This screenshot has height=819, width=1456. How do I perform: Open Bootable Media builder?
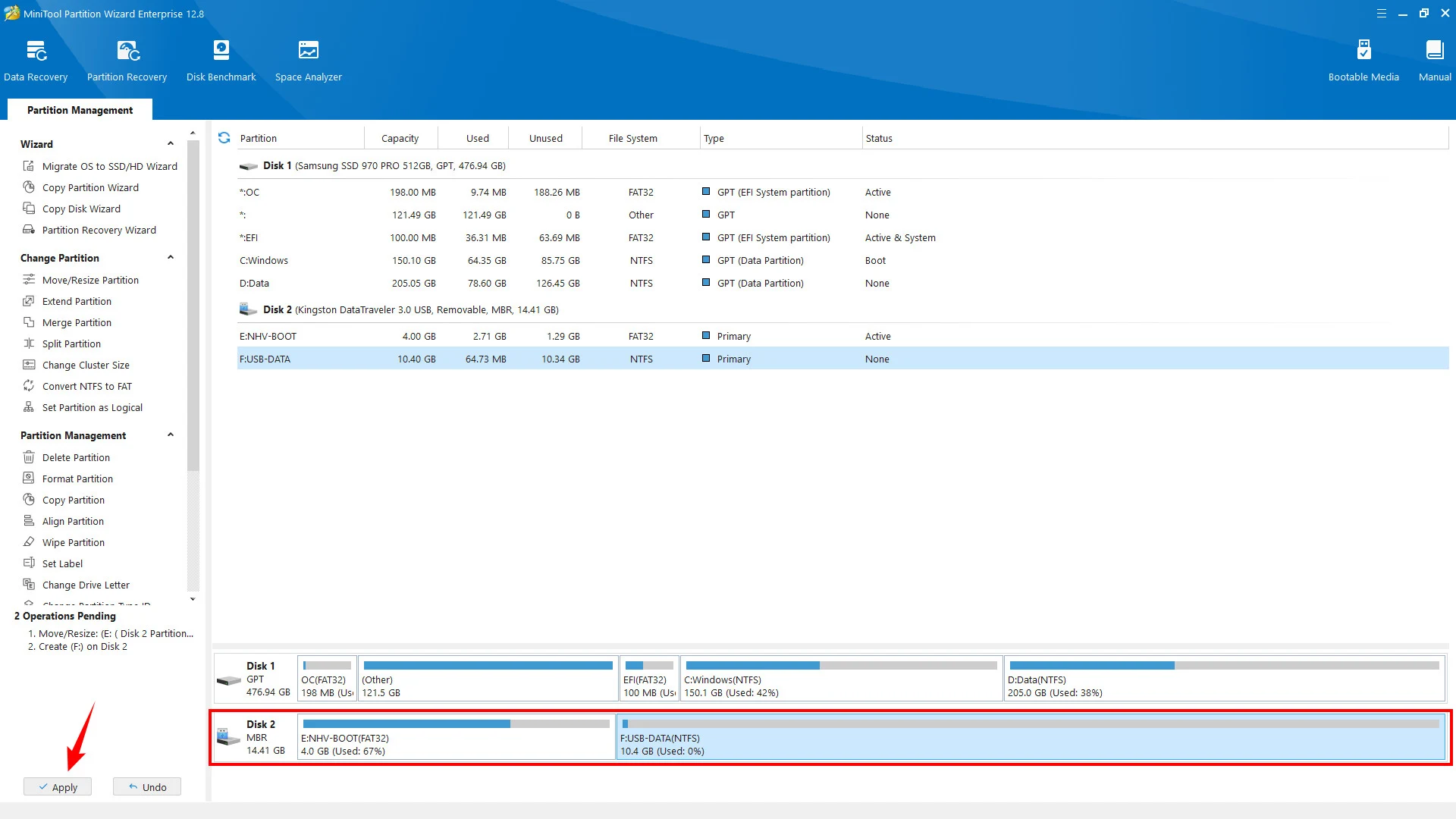coord(1363,61)
